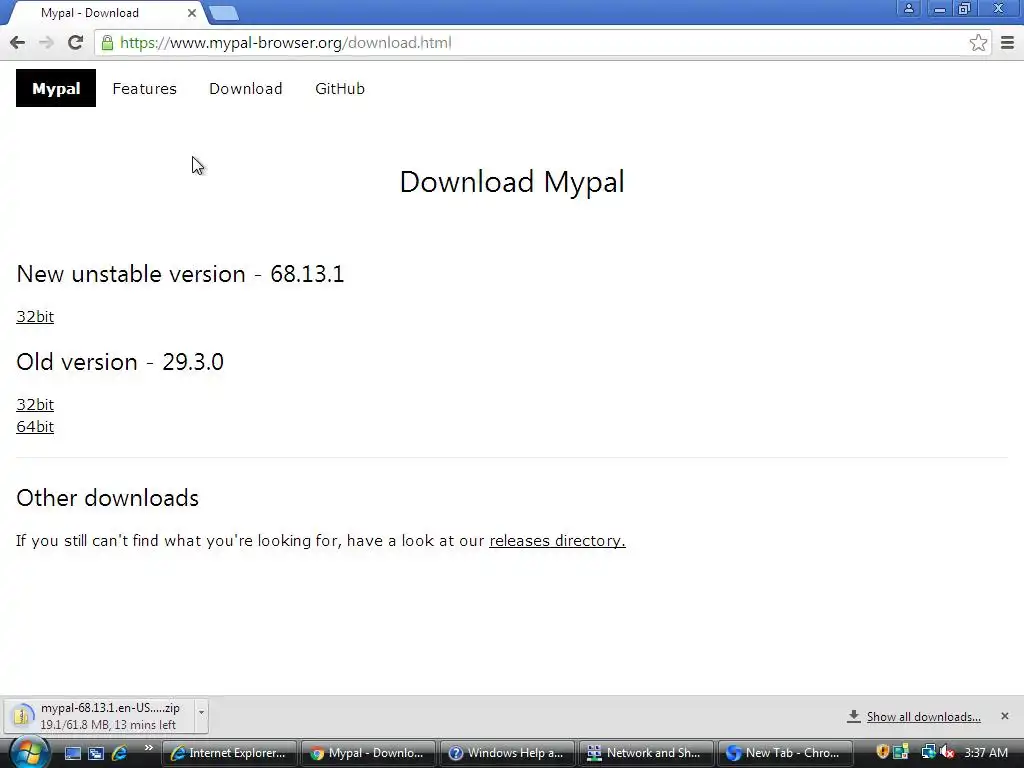Click the muted volume tray icon

coord(947,752)
